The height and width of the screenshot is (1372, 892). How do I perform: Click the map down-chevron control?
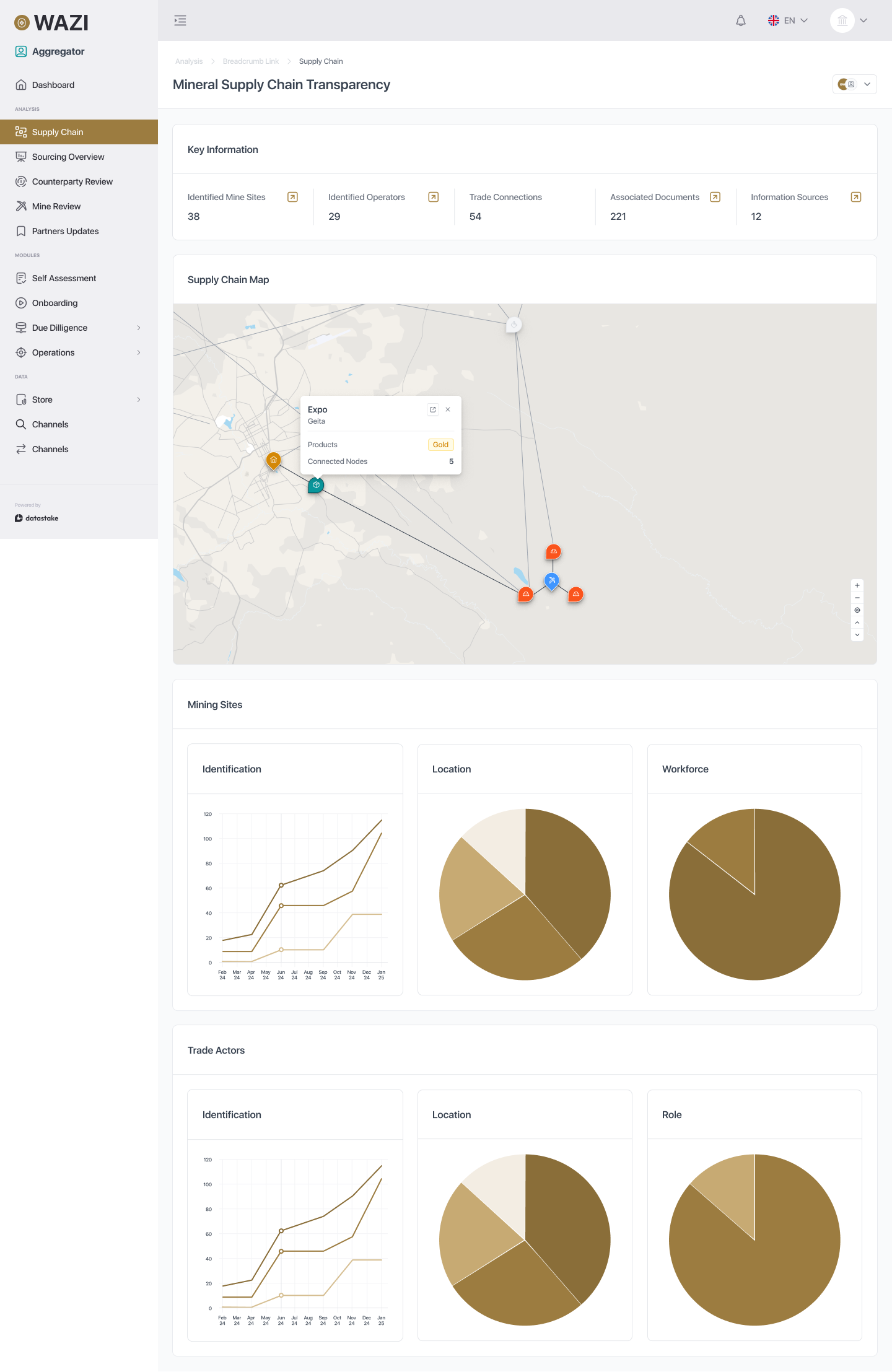click(857, 635)
